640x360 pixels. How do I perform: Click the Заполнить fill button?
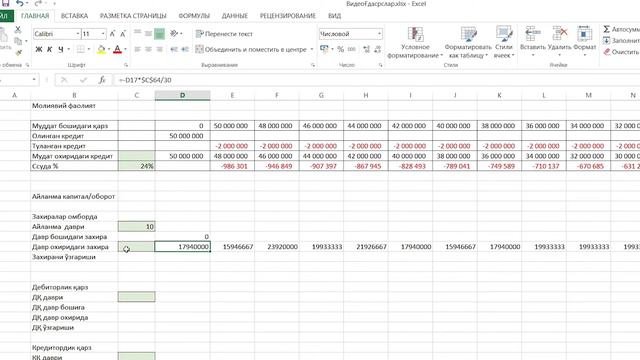pyautogui.click(x=621, y=41)
